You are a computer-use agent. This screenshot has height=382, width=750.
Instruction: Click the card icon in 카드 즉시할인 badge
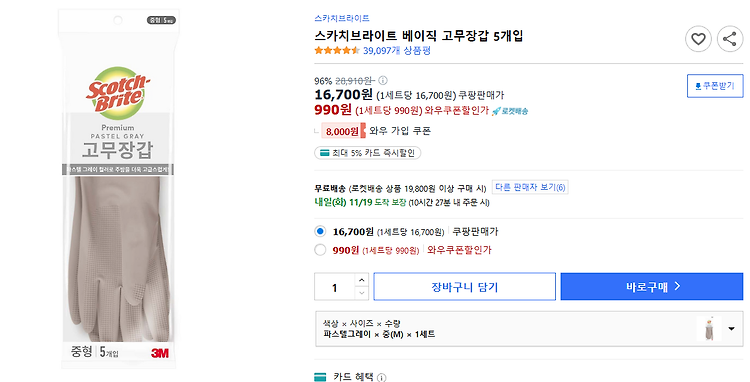pos(325,153)
